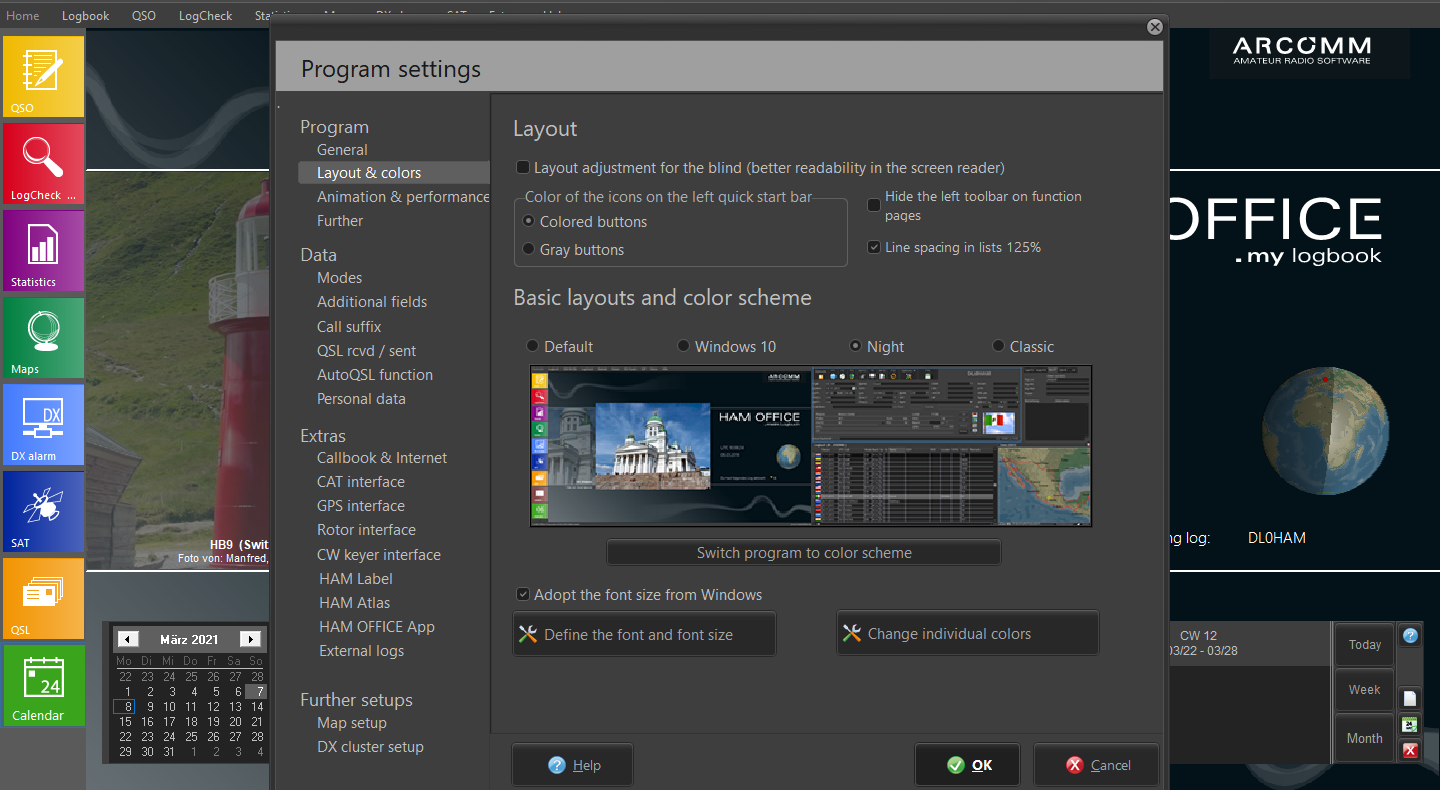
Task: Open AutoQSL function settings
Action: pyautogui.click(x=375, y=375)
